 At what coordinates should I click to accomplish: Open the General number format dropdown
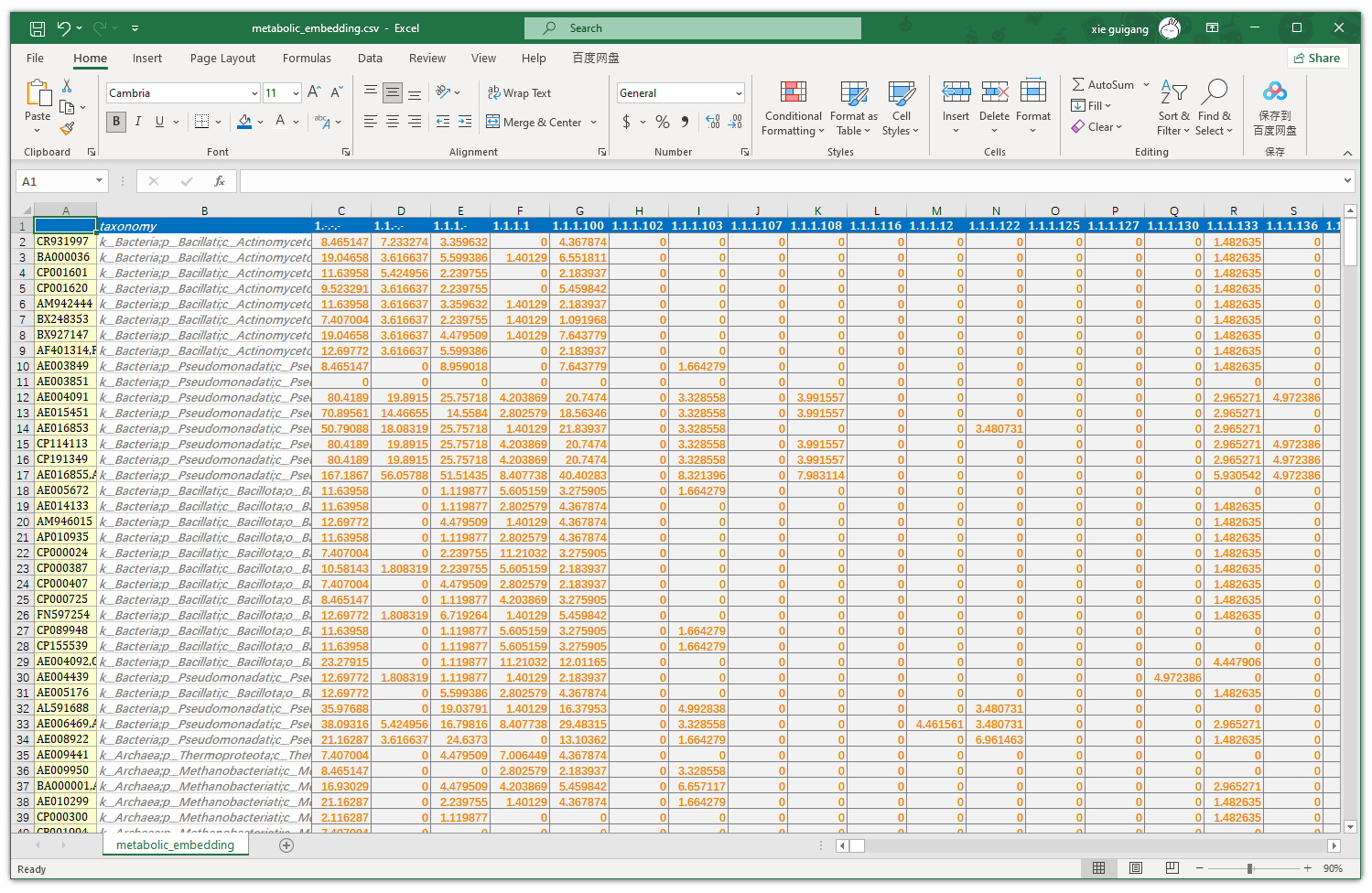click(x=738, y=93)
